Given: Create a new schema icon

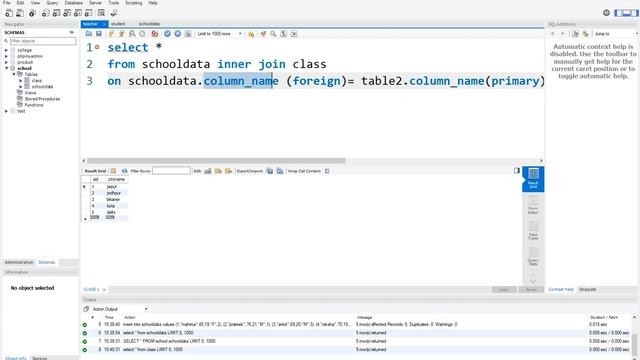Looking at the screenshot, I should coord(45,13).
